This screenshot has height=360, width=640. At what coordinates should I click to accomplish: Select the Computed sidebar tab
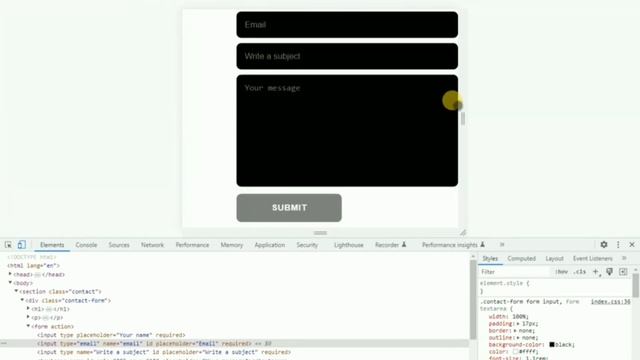point(521,258)
